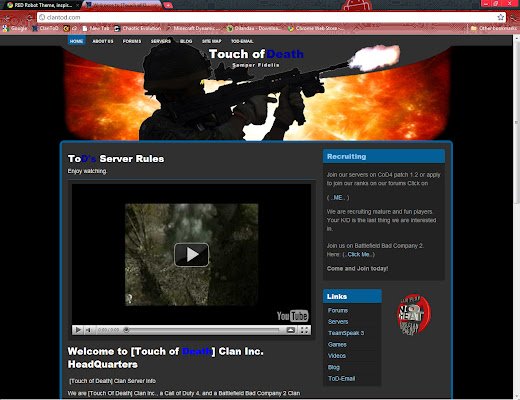Click the video seek bar
The image size is (520, 400).
tap(202, 330)
